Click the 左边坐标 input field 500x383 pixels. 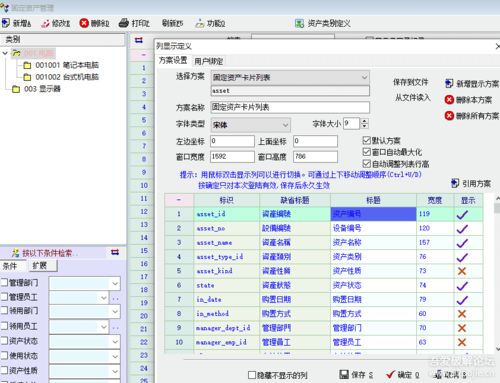[x=232, y=141]
